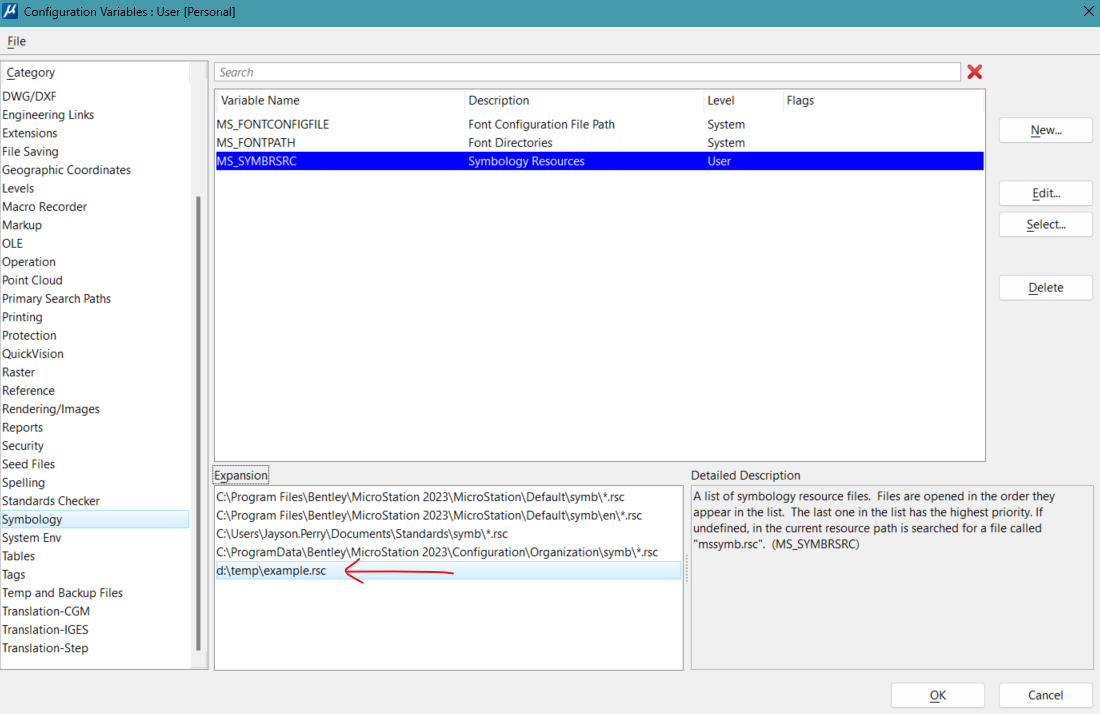Viewport: 1100px width, 714px height.
Task: Confirm changes with OK
Action: [x=937, y=695]
